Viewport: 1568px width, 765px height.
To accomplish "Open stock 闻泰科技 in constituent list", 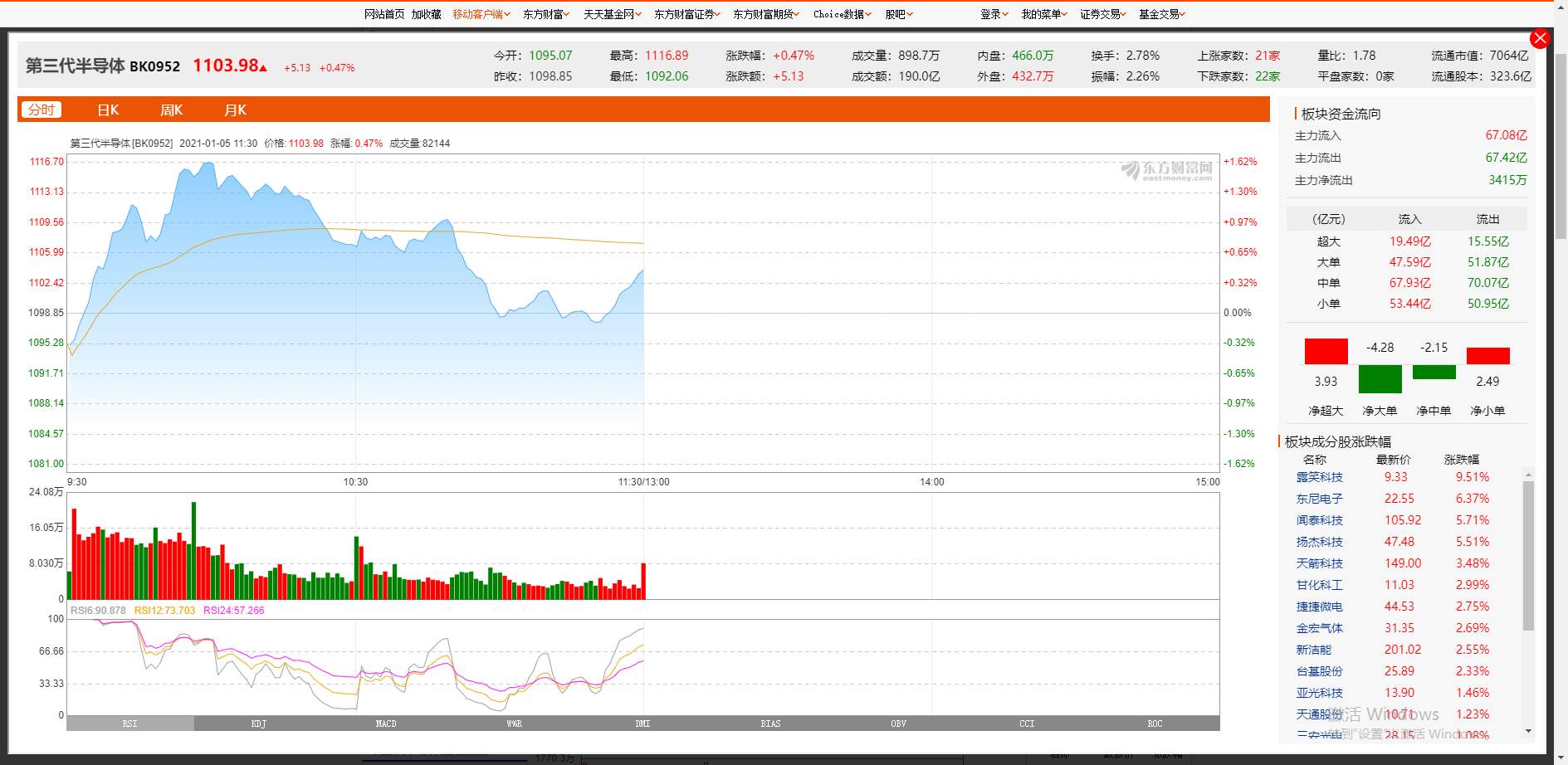I will [x=1319, y=520].
